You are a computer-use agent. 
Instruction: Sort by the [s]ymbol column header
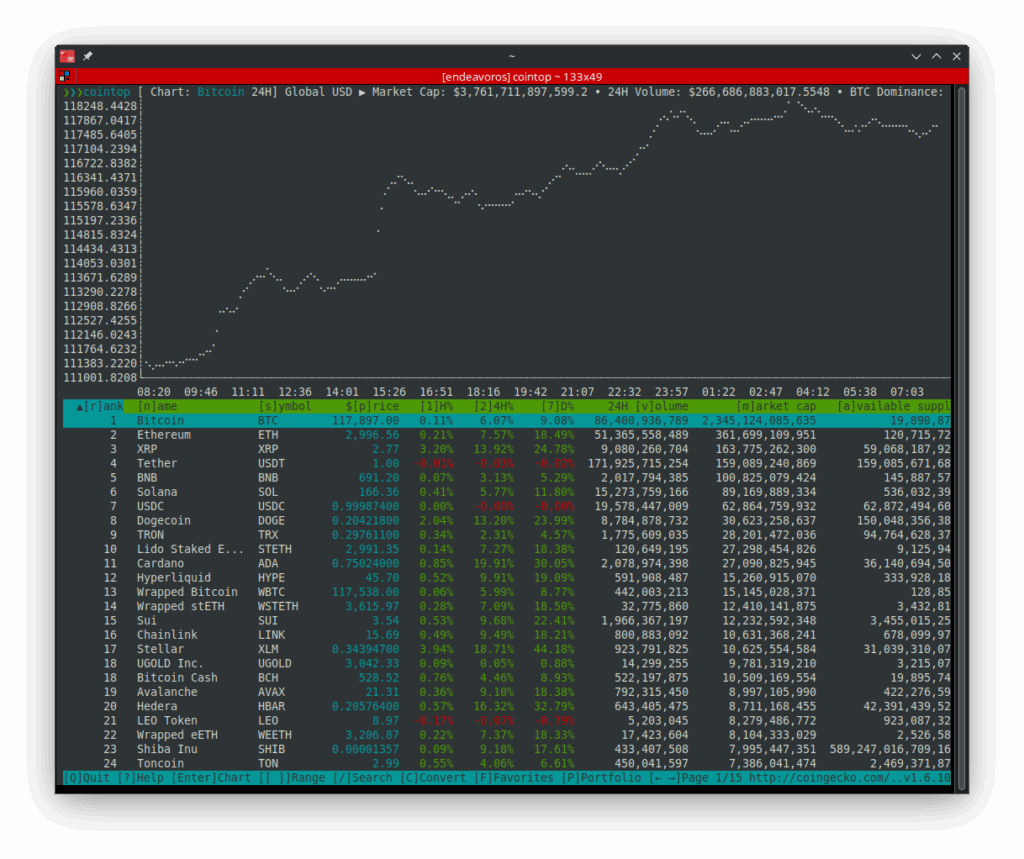point(285,406)
